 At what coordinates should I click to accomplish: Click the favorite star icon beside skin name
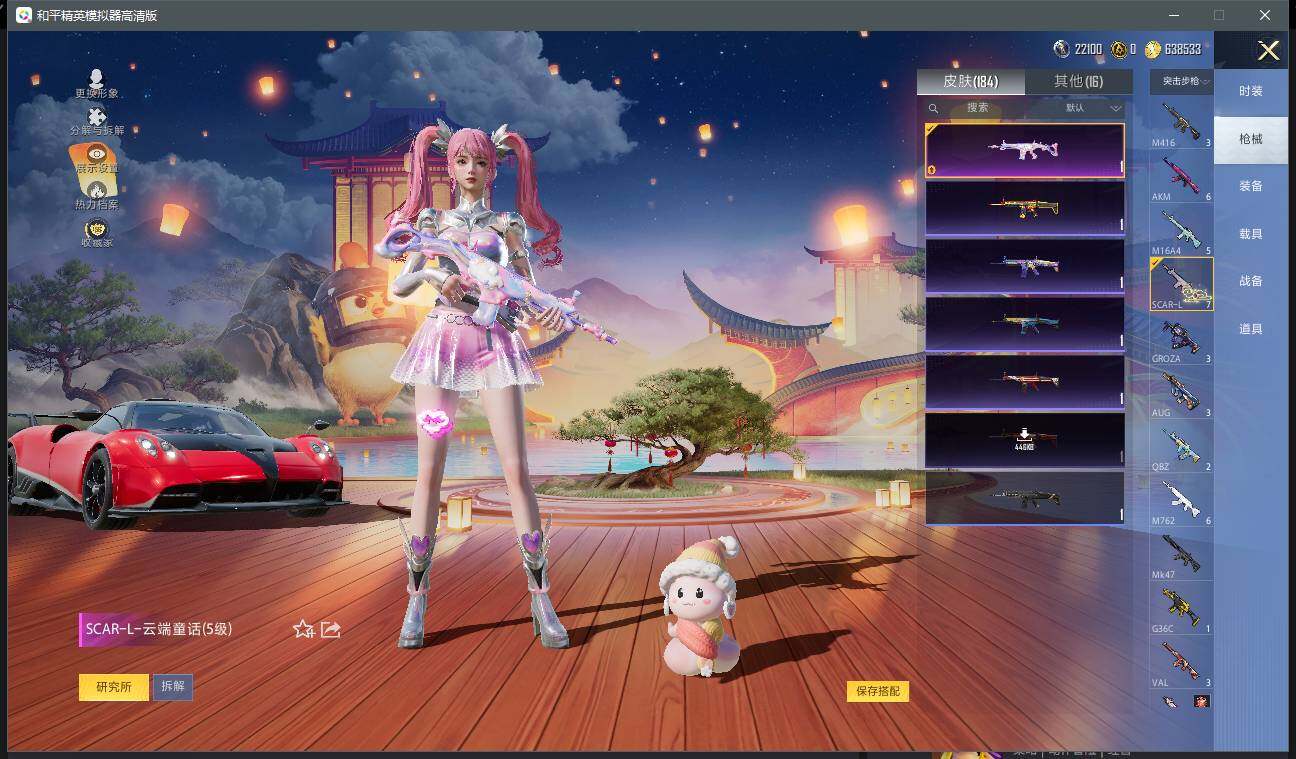tap(303, 629)
